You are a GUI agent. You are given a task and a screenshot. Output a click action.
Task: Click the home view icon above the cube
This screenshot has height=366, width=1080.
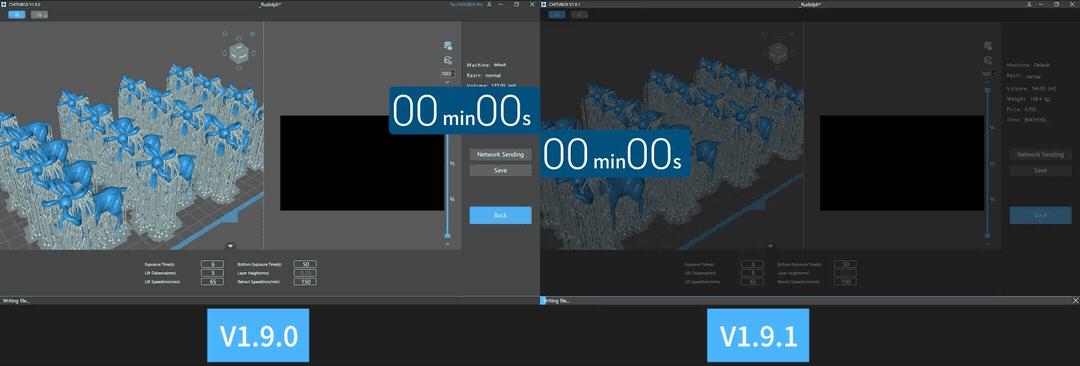click(225, 33)
